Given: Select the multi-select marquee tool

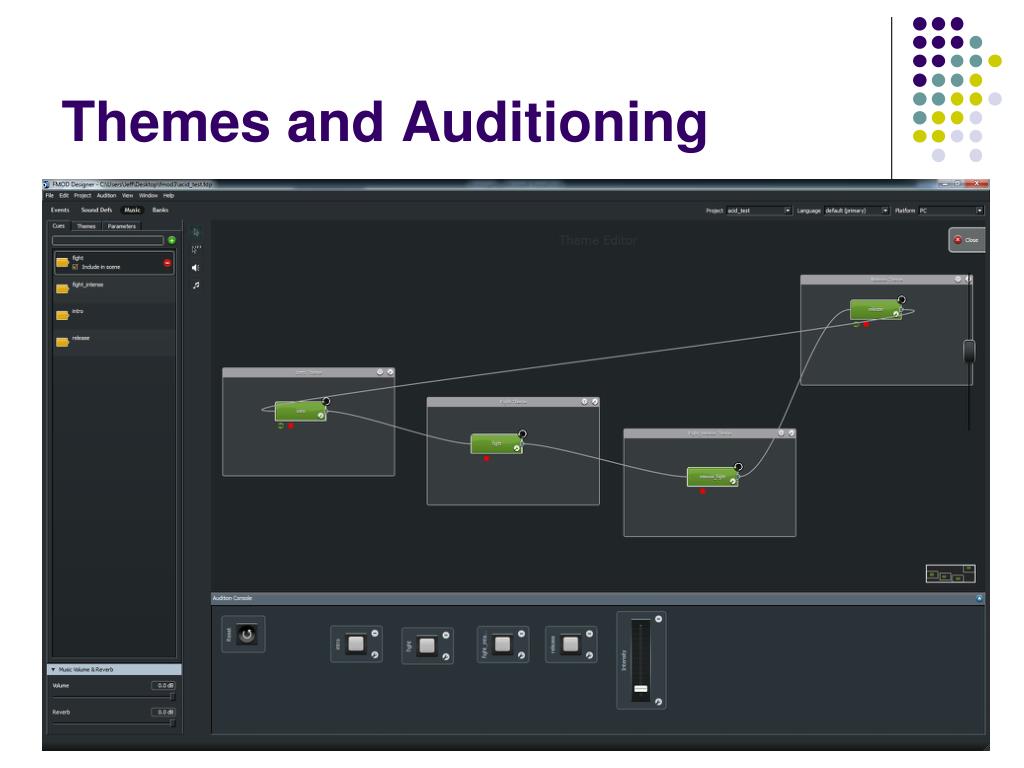Looking at the screenshot, I should (x=196, y=249).
